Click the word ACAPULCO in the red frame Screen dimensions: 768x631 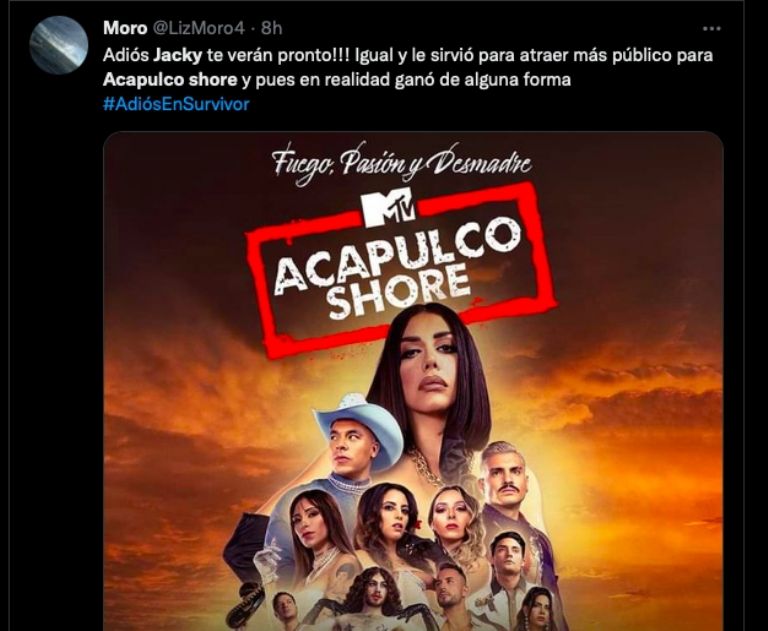click(x=398, y=256)
